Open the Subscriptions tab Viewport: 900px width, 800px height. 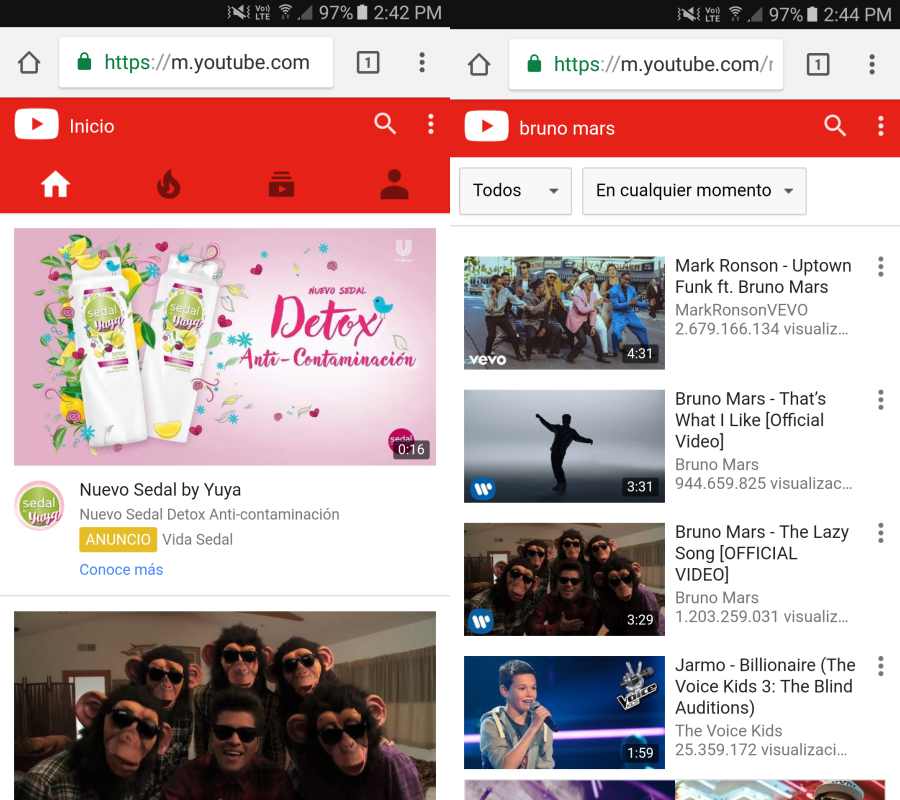[281, 185]
